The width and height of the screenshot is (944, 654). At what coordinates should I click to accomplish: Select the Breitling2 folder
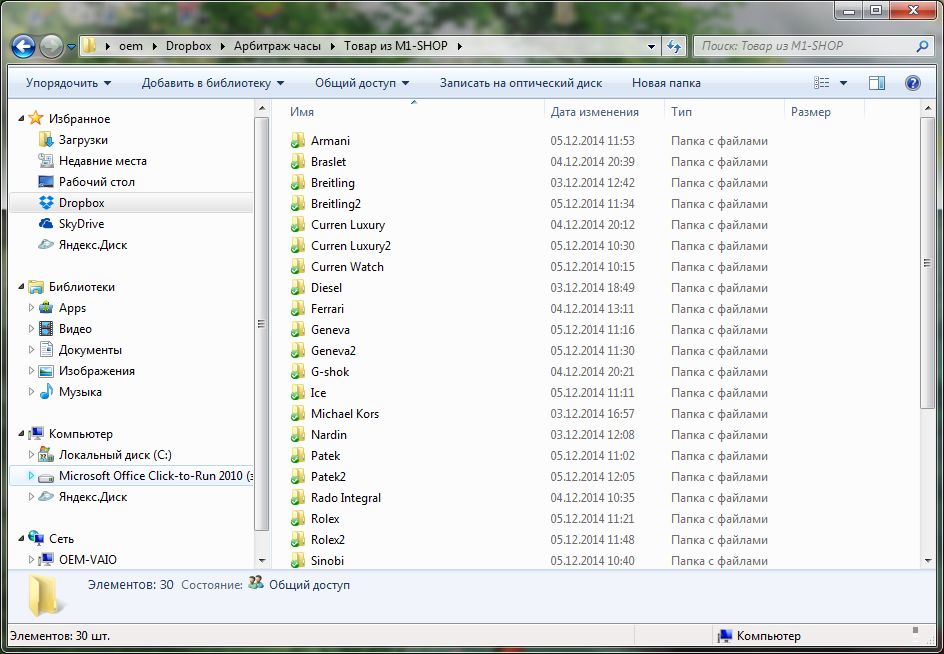(x=335, y=204)
